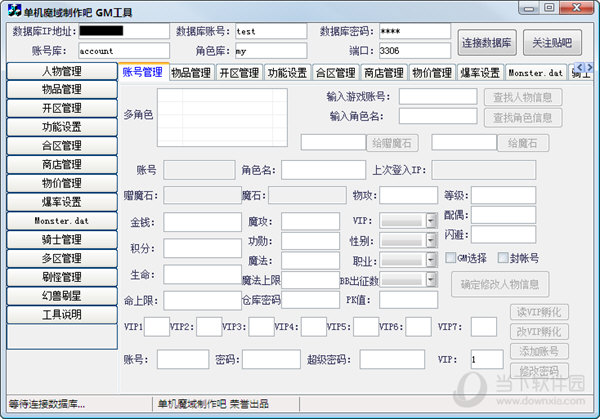Toggle the GM选择 checkbox

(x=451, y=258)
